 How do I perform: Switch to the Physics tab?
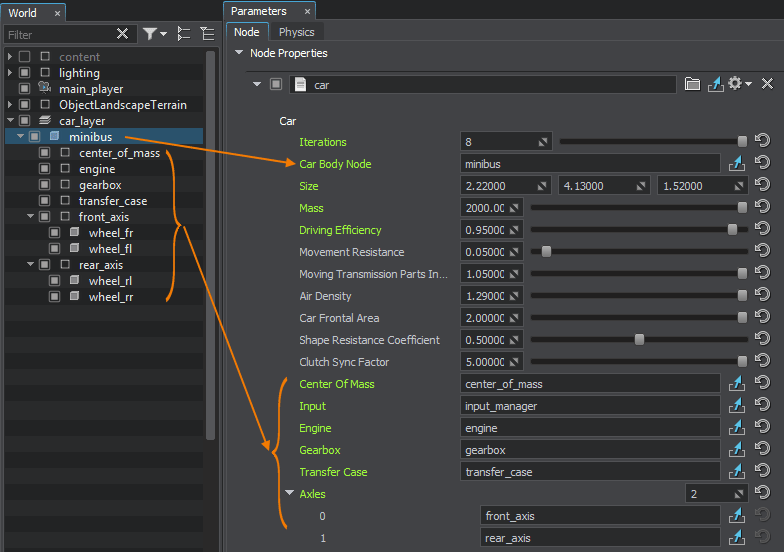pyautogui.click(x=296, y=32)
